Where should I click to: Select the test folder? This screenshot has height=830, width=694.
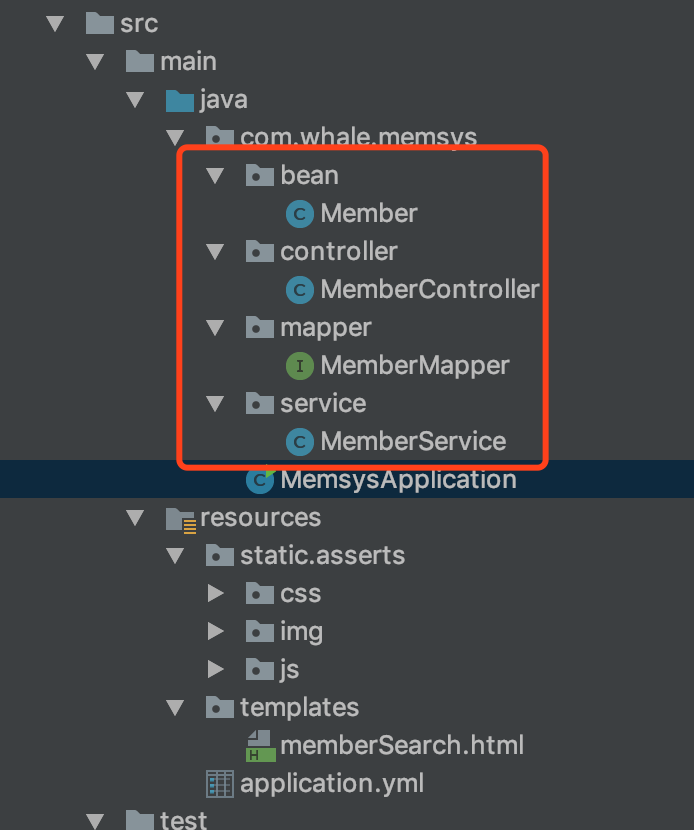pos(186,819)
